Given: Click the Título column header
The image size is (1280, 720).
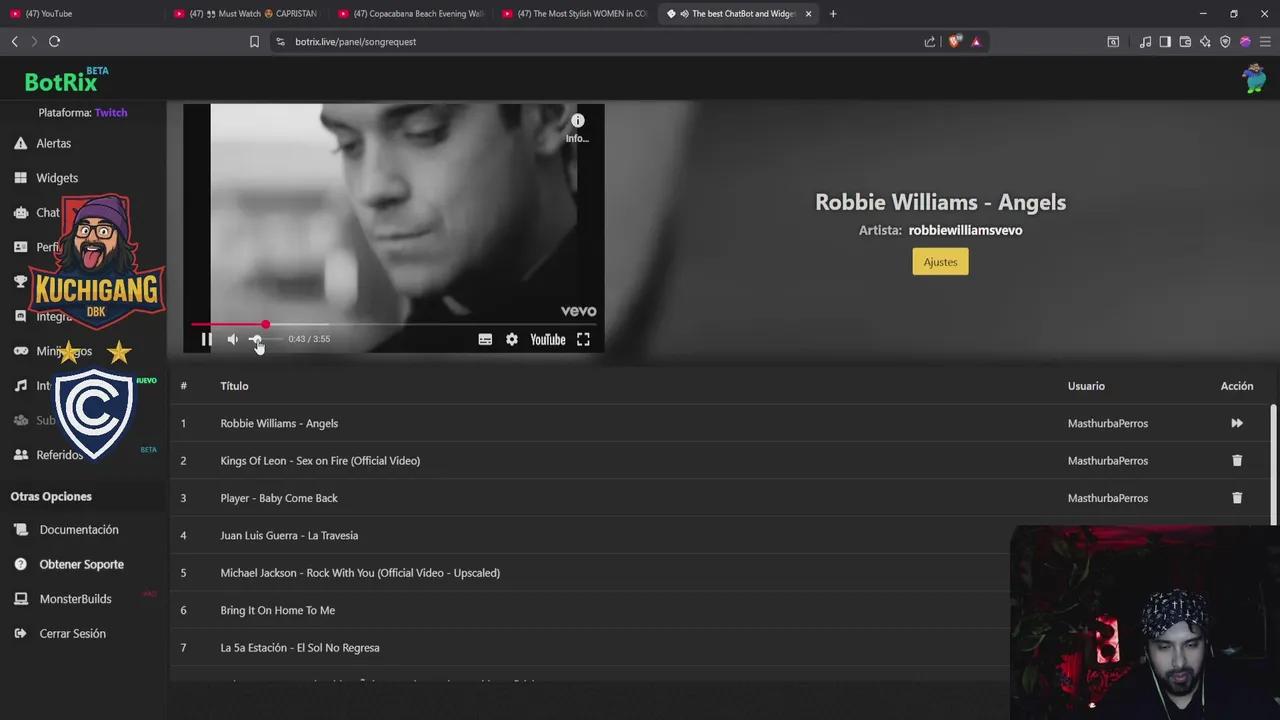Looking at the screenshot, I should 234,386.
